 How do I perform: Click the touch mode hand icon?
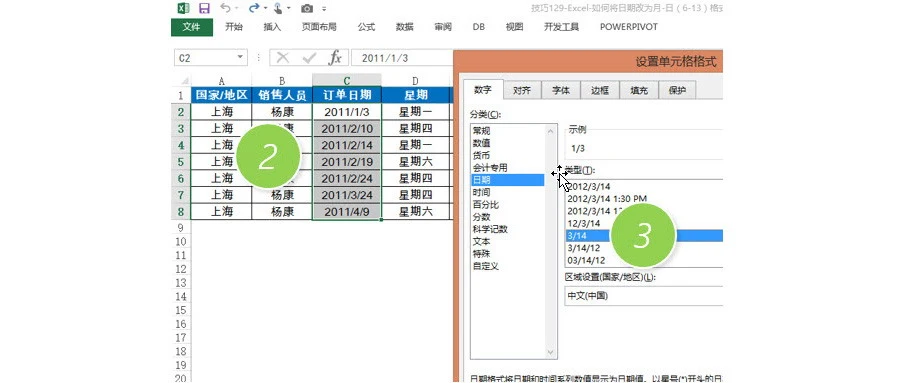[278, 8]
